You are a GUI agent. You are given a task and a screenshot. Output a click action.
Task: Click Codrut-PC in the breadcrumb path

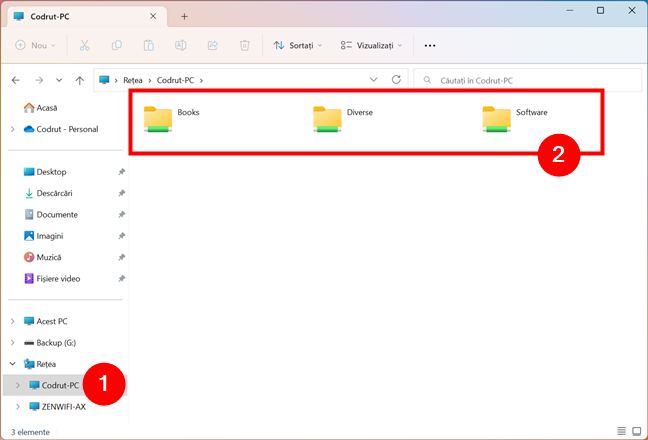point(175,80)
